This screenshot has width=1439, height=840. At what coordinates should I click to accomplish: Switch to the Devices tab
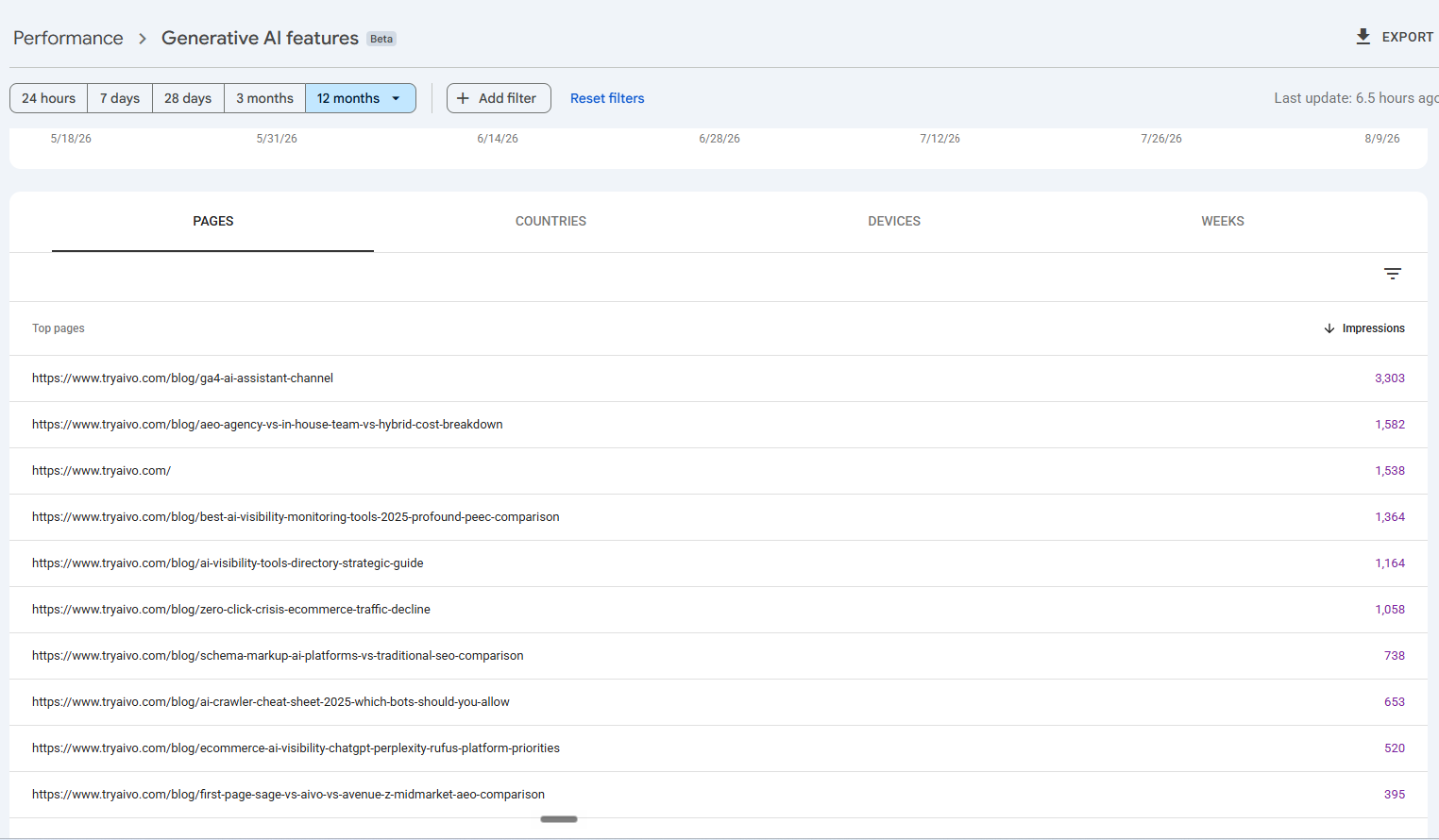pyautogui.click(x=894, y=221)
